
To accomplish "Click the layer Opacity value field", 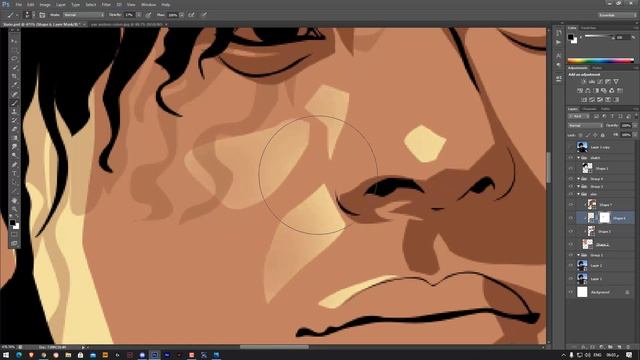I will [x=626, y=126].
